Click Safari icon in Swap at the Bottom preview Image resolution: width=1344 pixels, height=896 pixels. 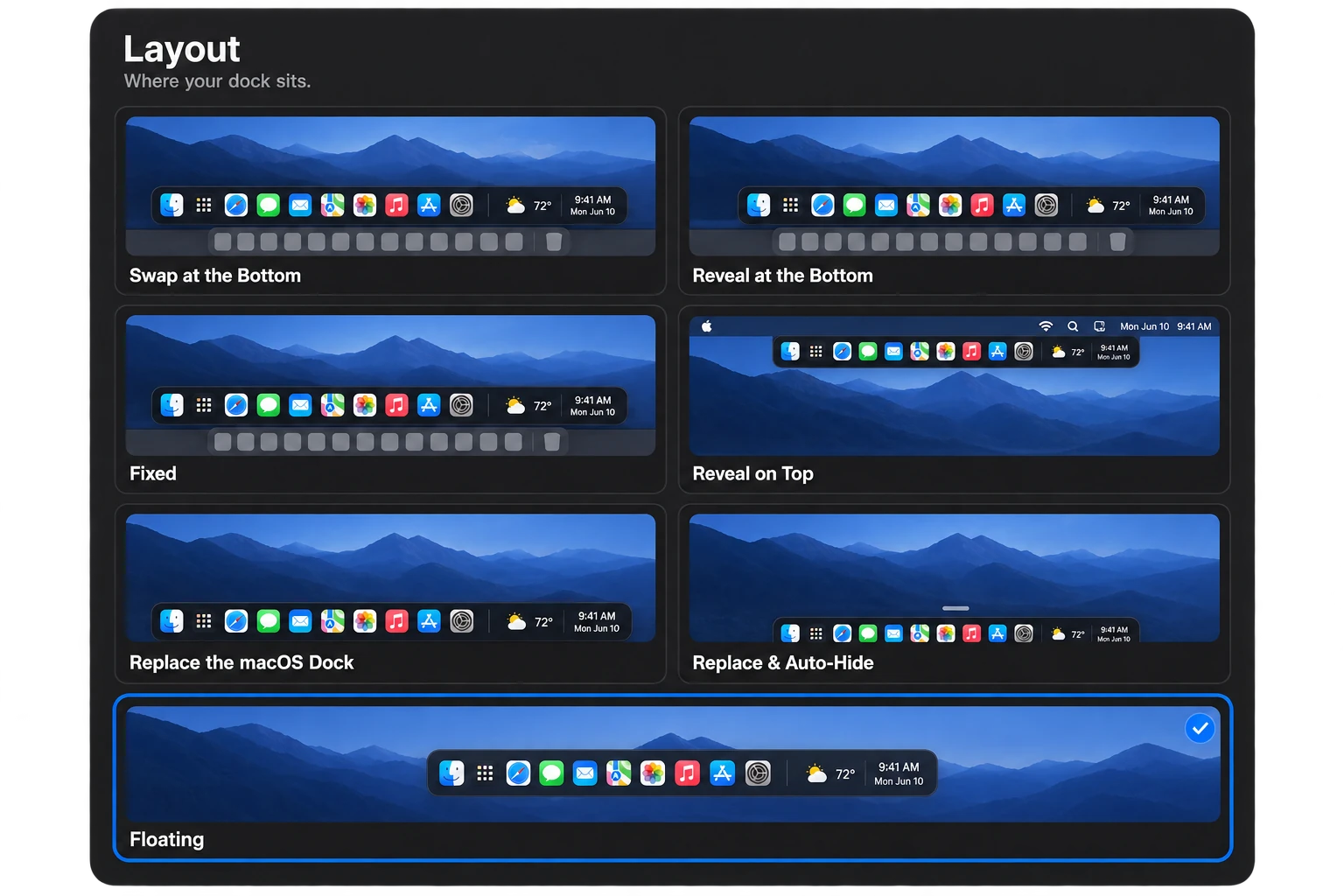point(236,205)
